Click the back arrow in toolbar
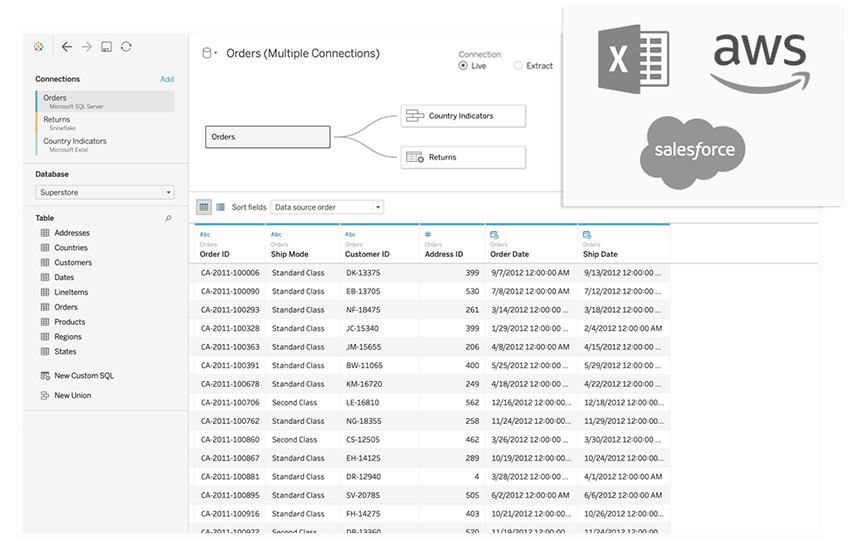The height and width of the screenshot is (539, 850). click(x=66, y=47)
